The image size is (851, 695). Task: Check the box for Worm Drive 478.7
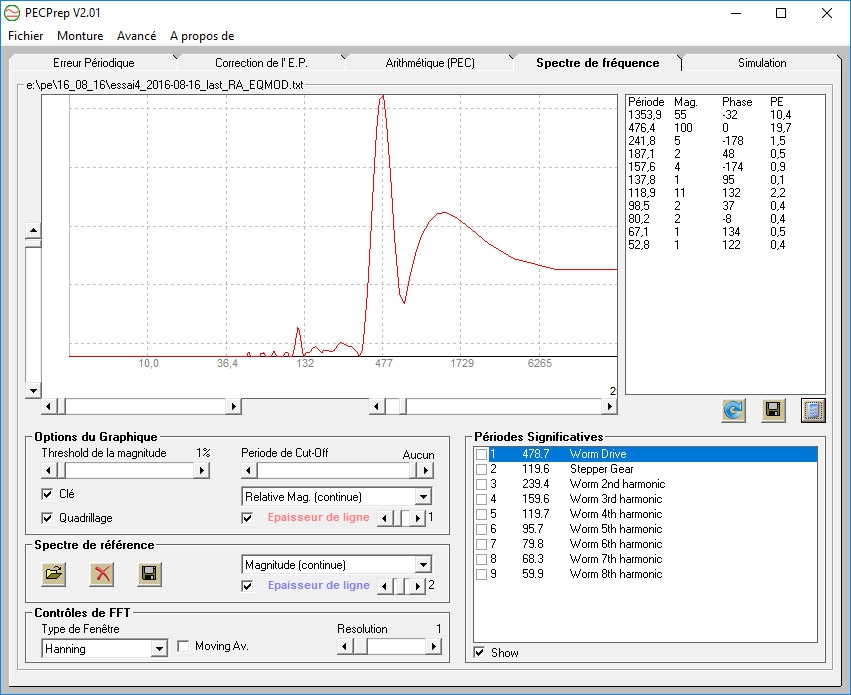click(x=481, y=454)
